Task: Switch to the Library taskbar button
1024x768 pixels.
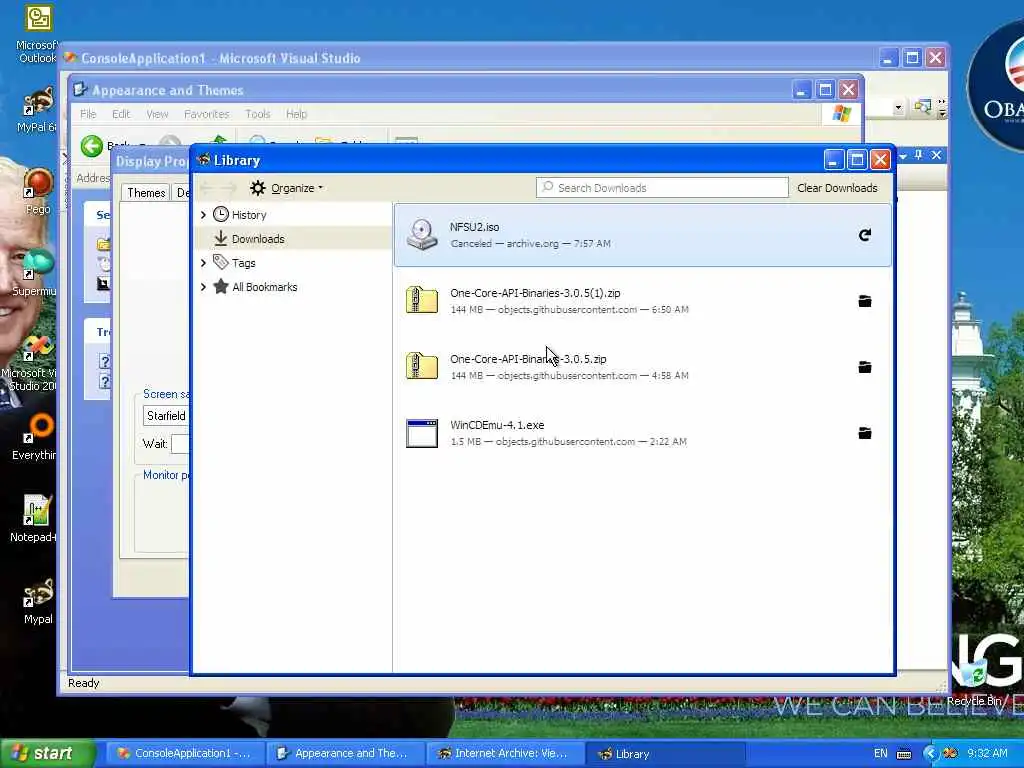Action: coord(666,754)
